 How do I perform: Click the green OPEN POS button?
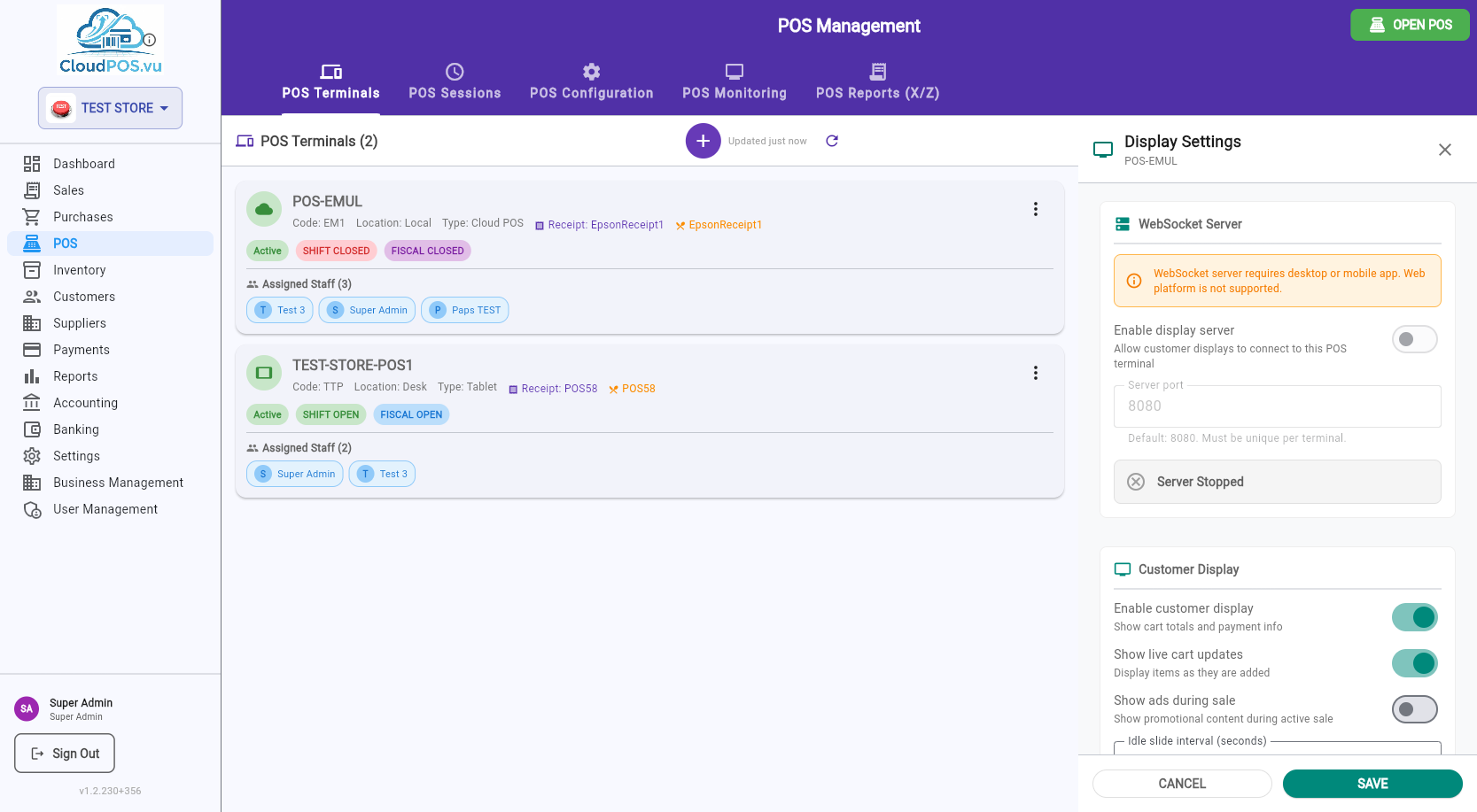click(1410, 25)
